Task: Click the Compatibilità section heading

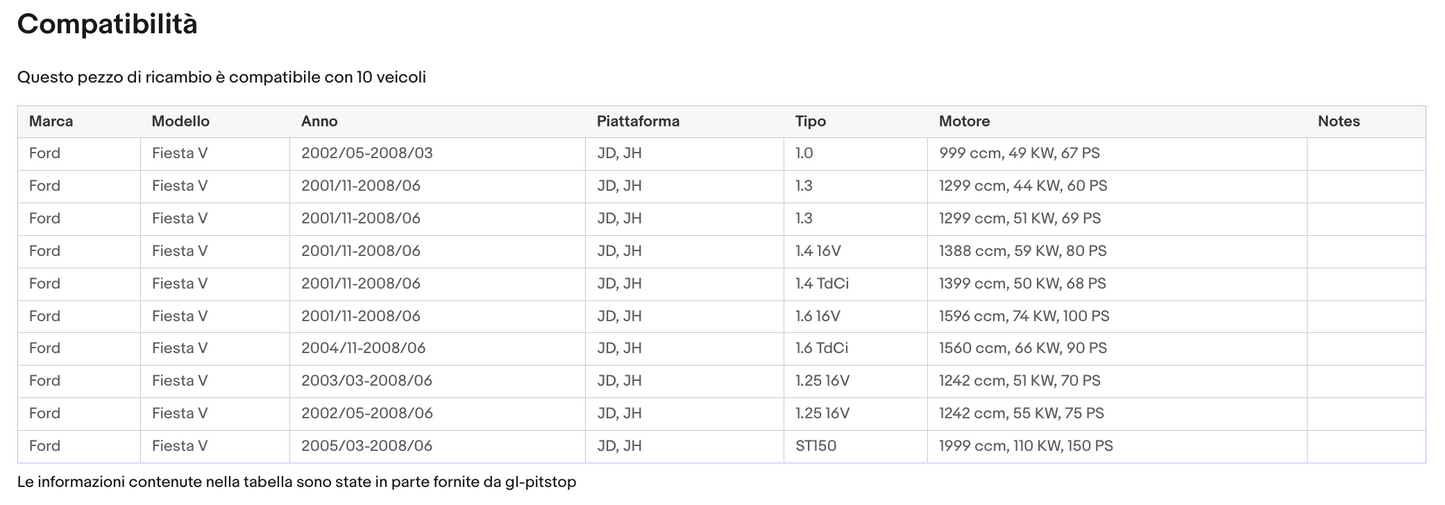Action: pyautogui.click(x=107, y=25)
